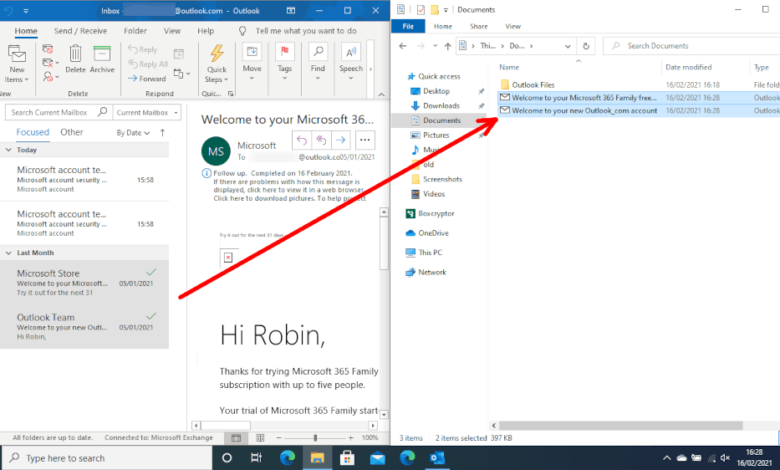The image size is (780, 470).
Task: Click the Up arrow in File Explorer
Action: pos(448,46)
